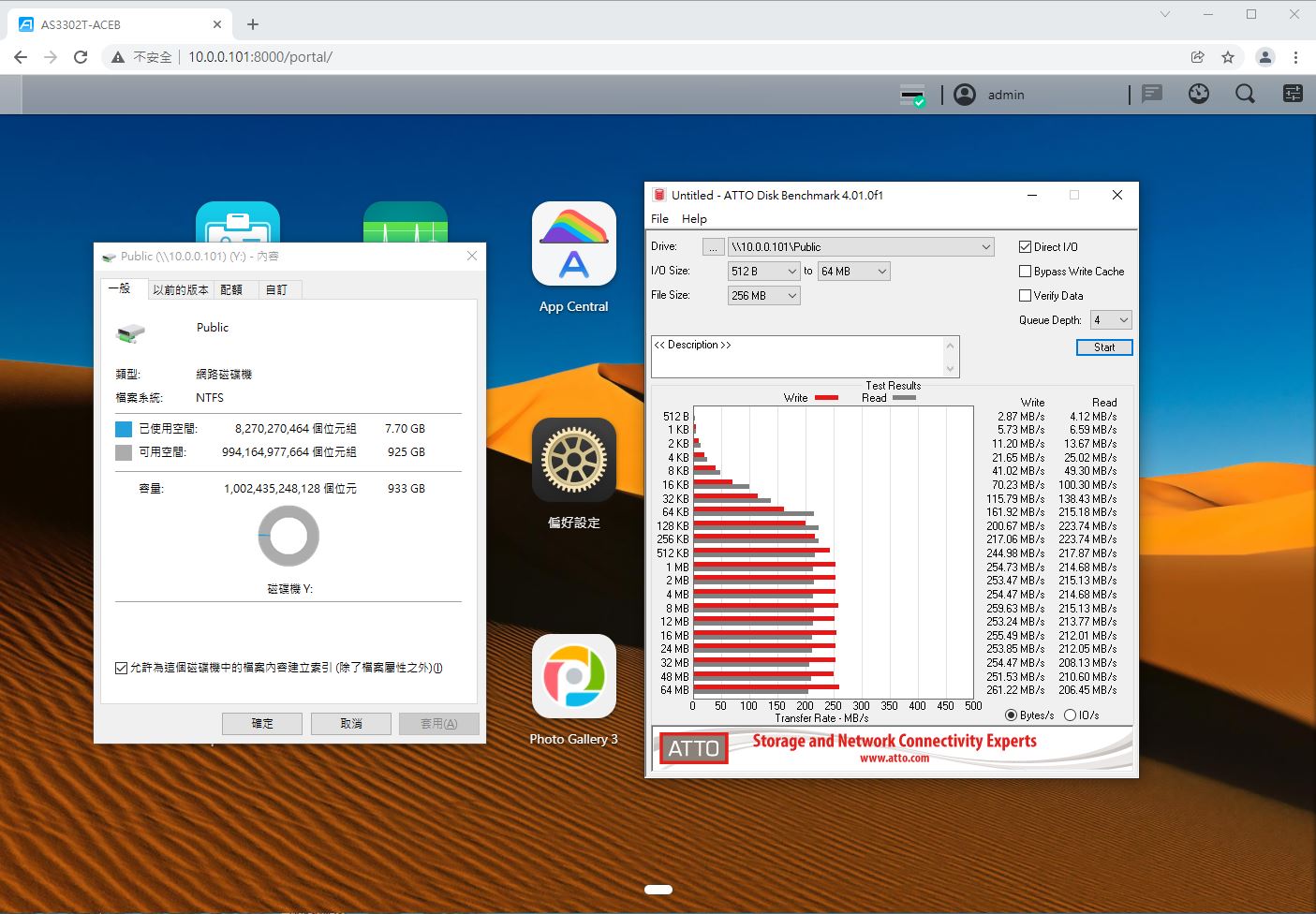Open the admin user avatar menu
The image size is (1316, 914).
coord(965,95)
